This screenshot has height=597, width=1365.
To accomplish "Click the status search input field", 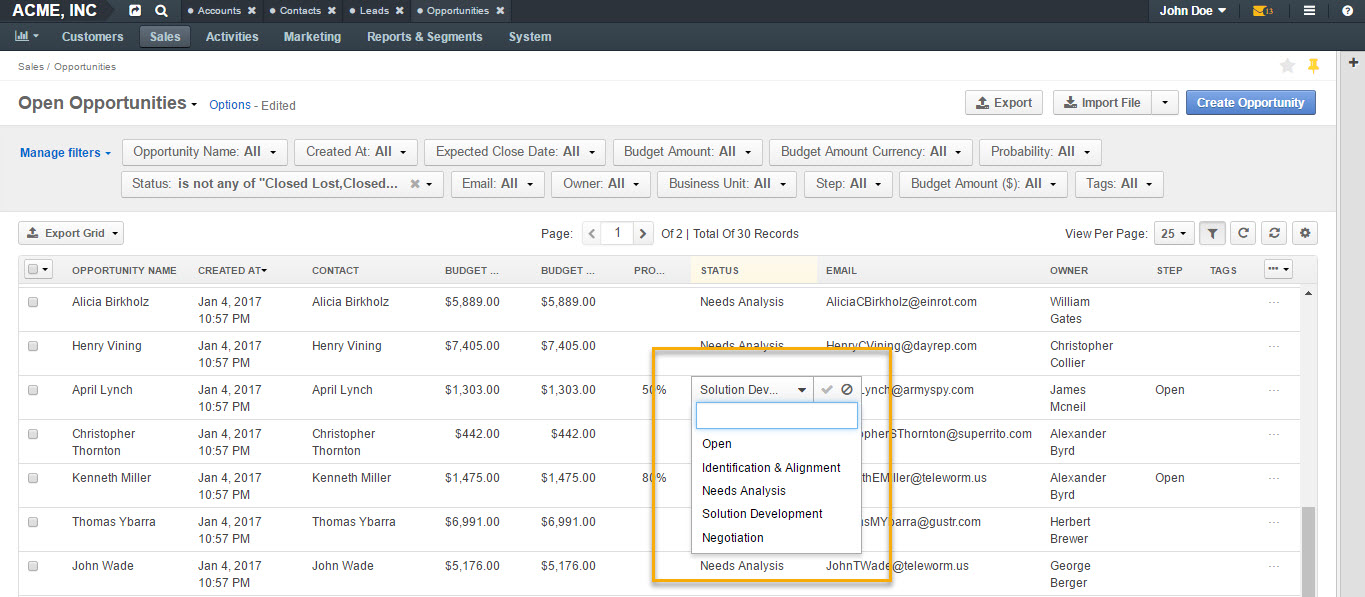I will click(777, 416).
